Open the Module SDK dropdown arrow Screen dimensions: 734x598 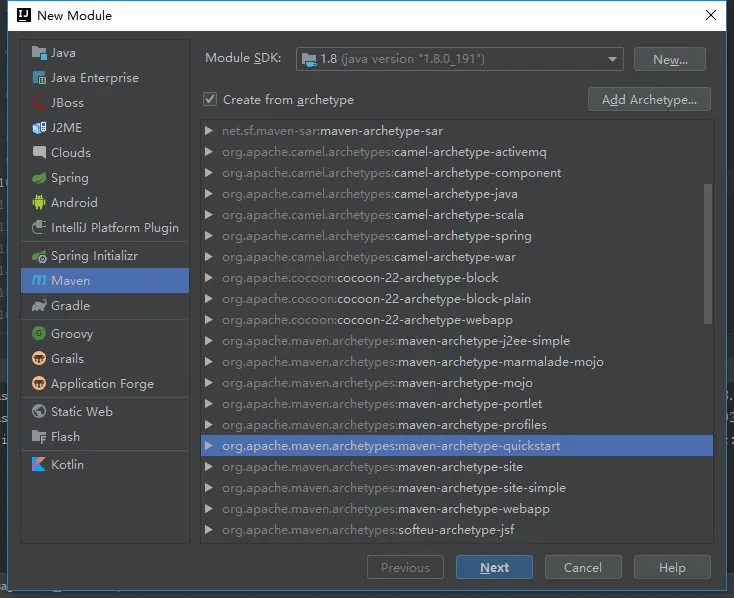pyautogui.click(x=612, y=59)
